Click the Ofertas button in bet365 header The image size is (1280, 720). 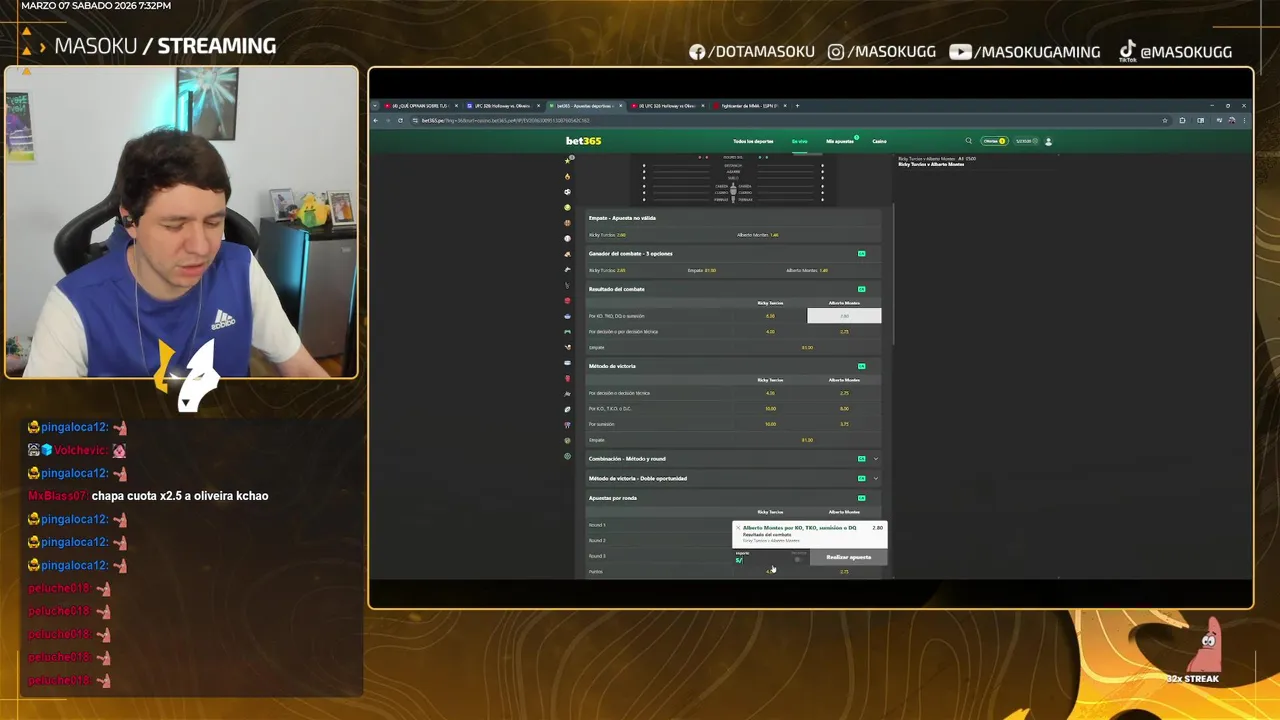pos(994,141)
